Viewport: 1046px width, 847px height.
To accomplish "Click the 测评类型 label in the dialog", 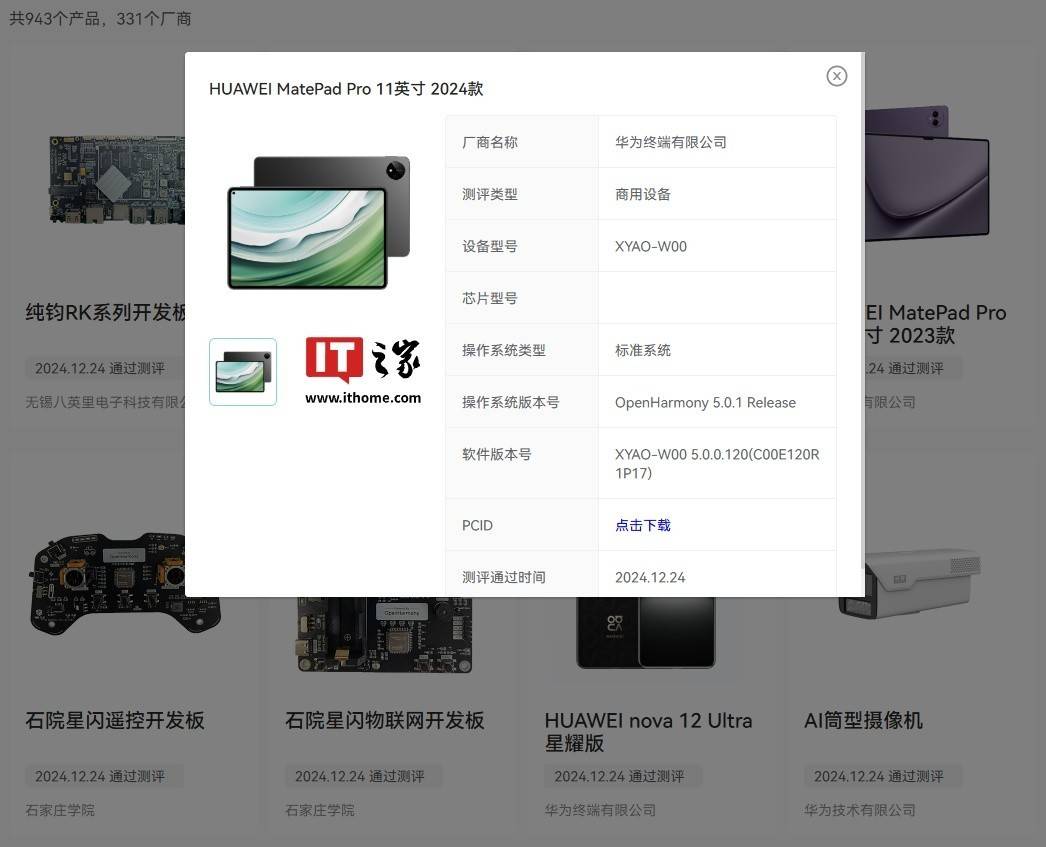I will coord(490,194).
